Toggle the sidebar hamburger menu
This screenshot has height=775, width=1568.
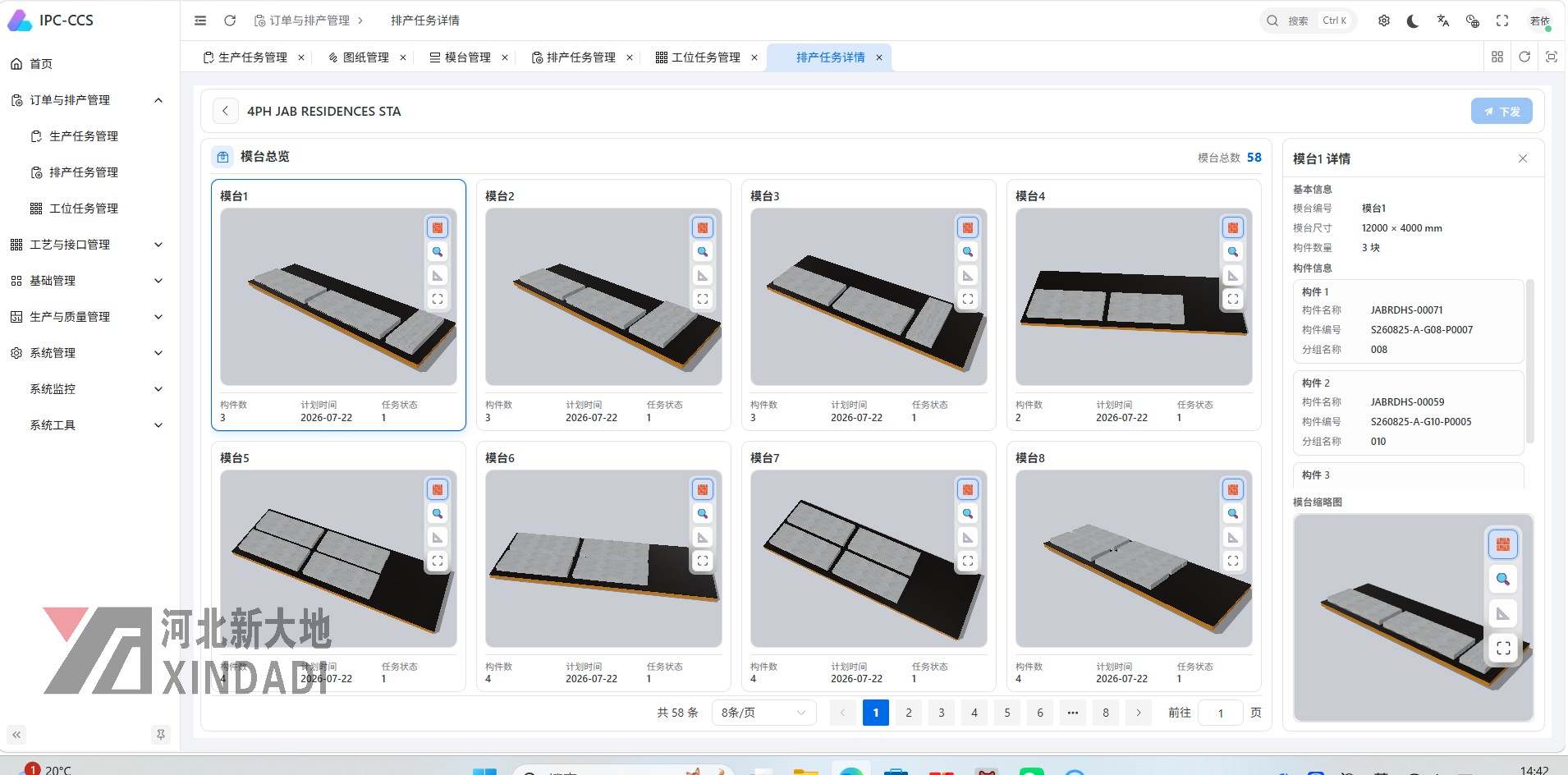point(200,21)
